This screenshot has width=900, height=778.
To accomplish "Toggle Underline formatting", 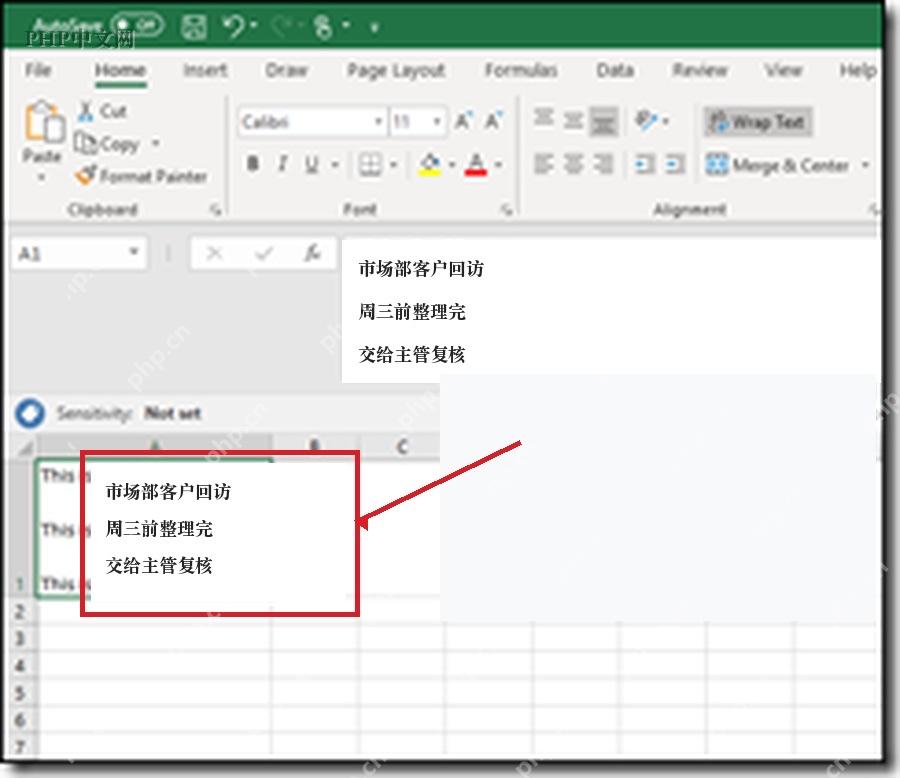I will [x=312, y=165].
